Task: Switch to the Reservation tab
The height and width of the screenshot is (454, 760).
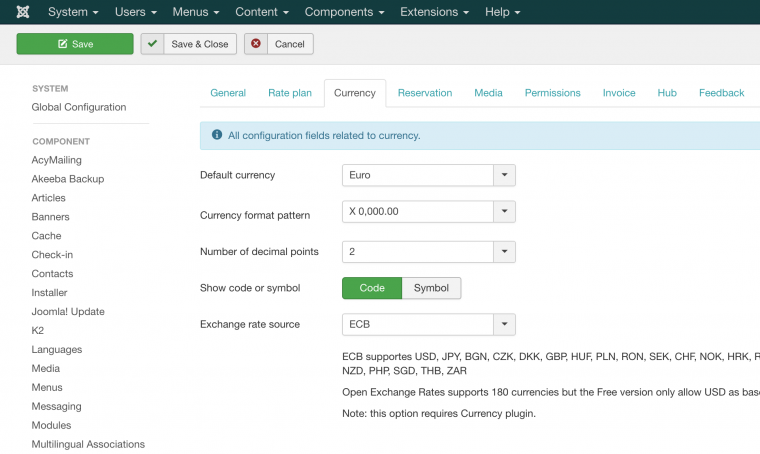Action: [x=424, y=93]
